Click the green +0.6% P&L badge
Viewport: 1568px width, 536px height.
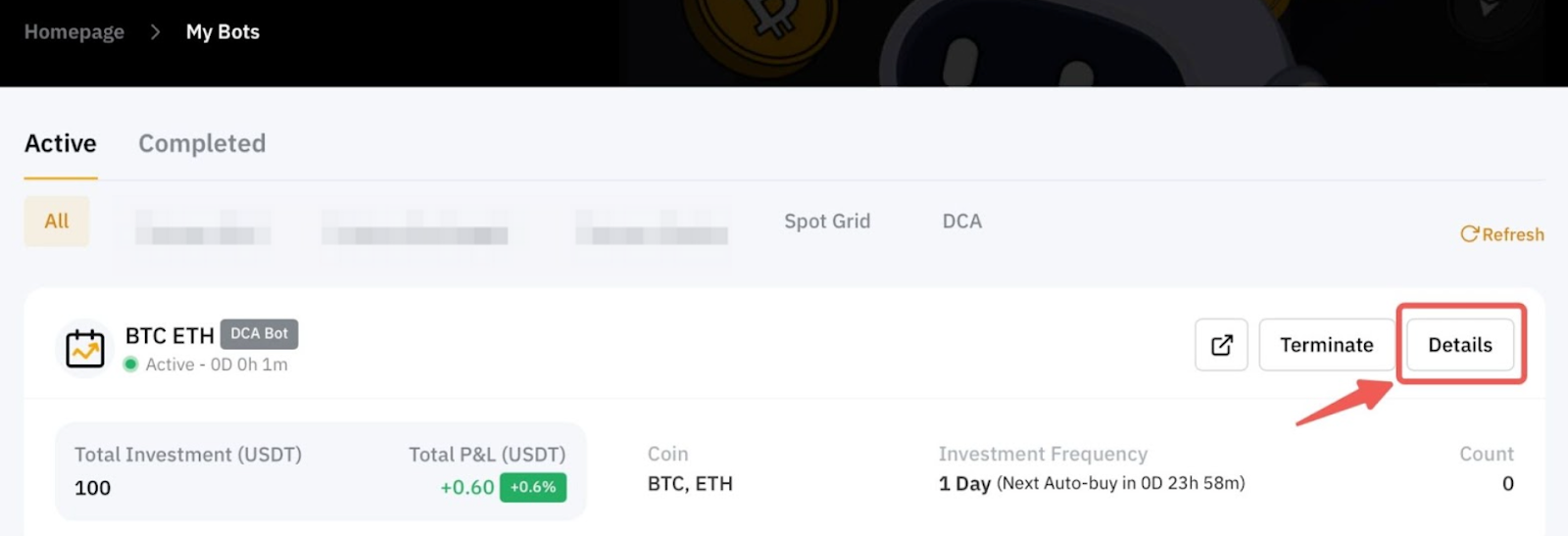tap(533, 487)
